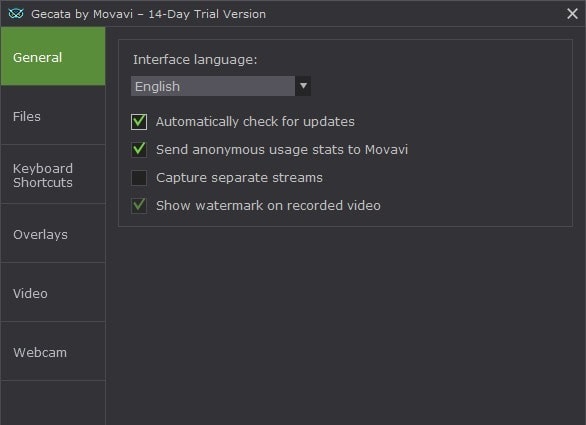Open the Webcam tab

(x=53, y=352)
